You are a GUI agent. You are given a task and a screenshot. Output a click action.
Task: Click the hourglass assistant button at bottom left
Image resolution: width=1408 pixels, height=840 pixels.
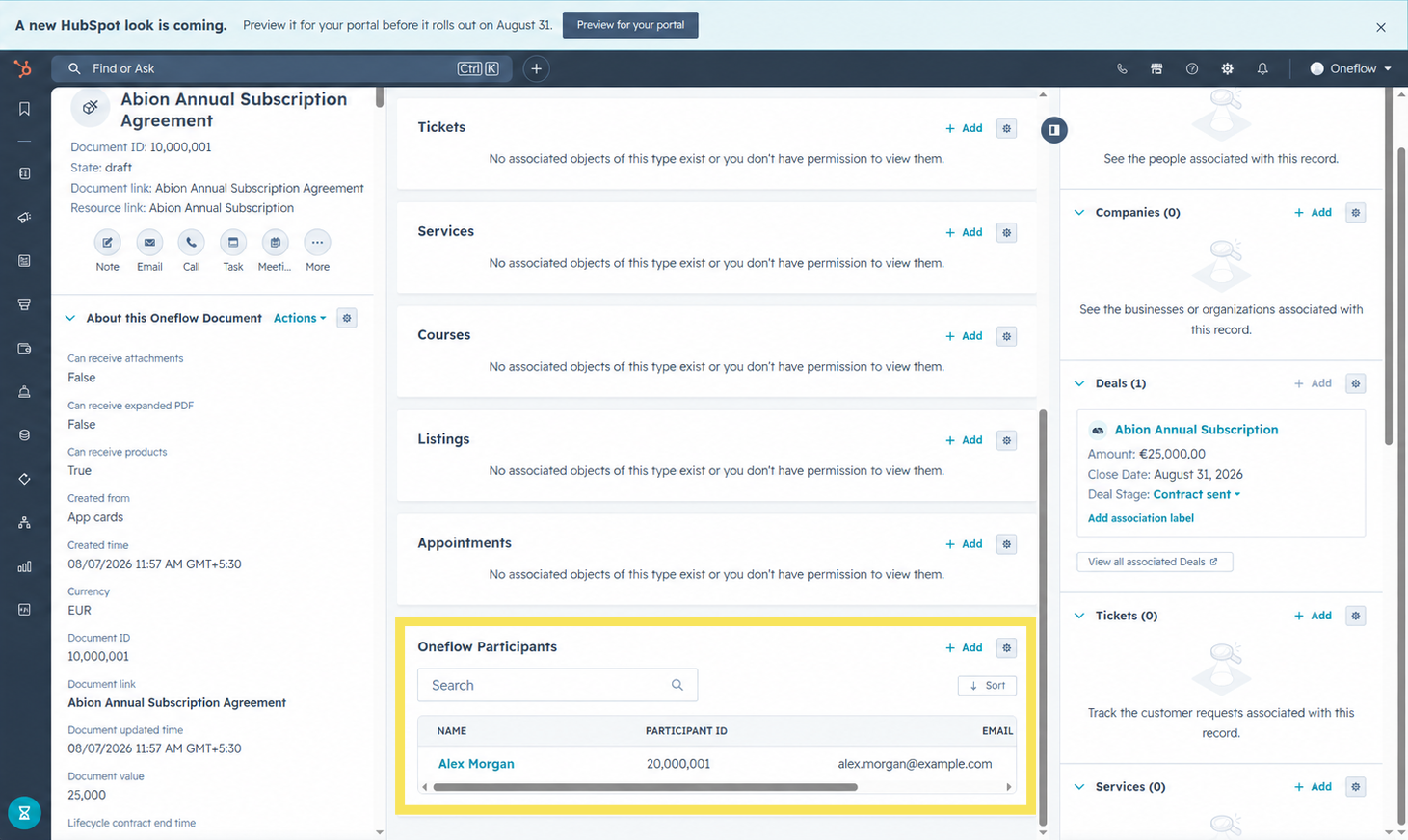click(x=24, y=813)
